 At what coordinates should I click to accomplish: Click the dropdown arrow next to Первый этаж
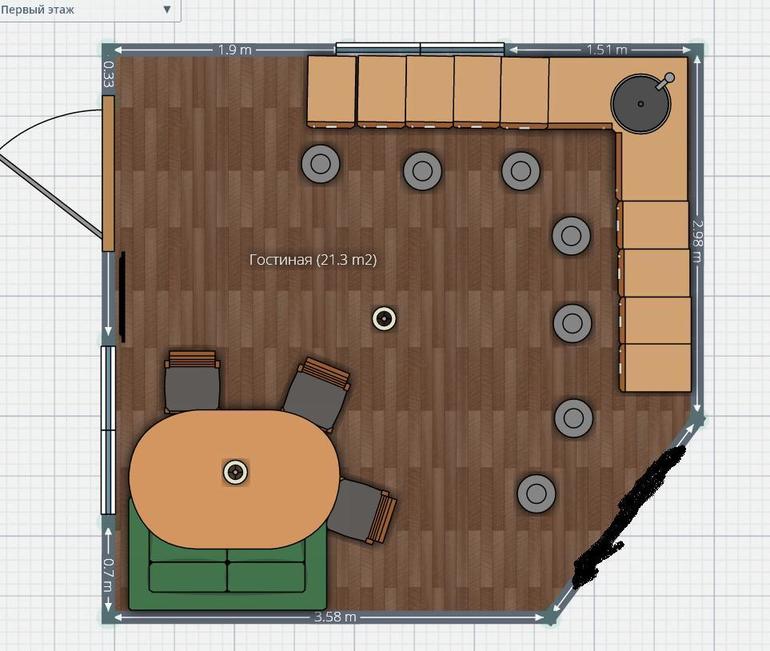(167, 9)
